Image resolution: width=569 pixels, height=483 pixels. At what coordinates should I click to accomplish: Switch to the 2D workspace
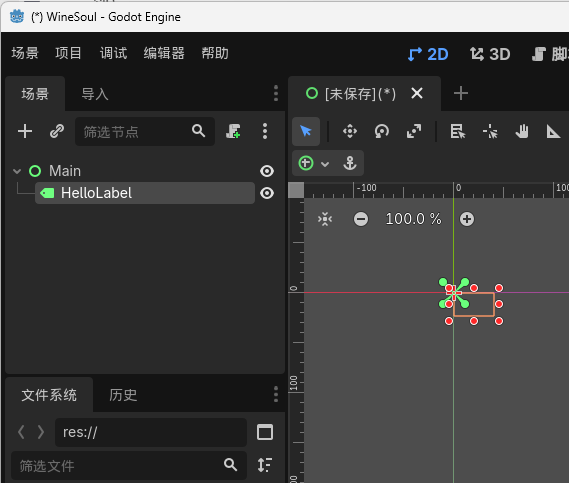coord(428,54)
